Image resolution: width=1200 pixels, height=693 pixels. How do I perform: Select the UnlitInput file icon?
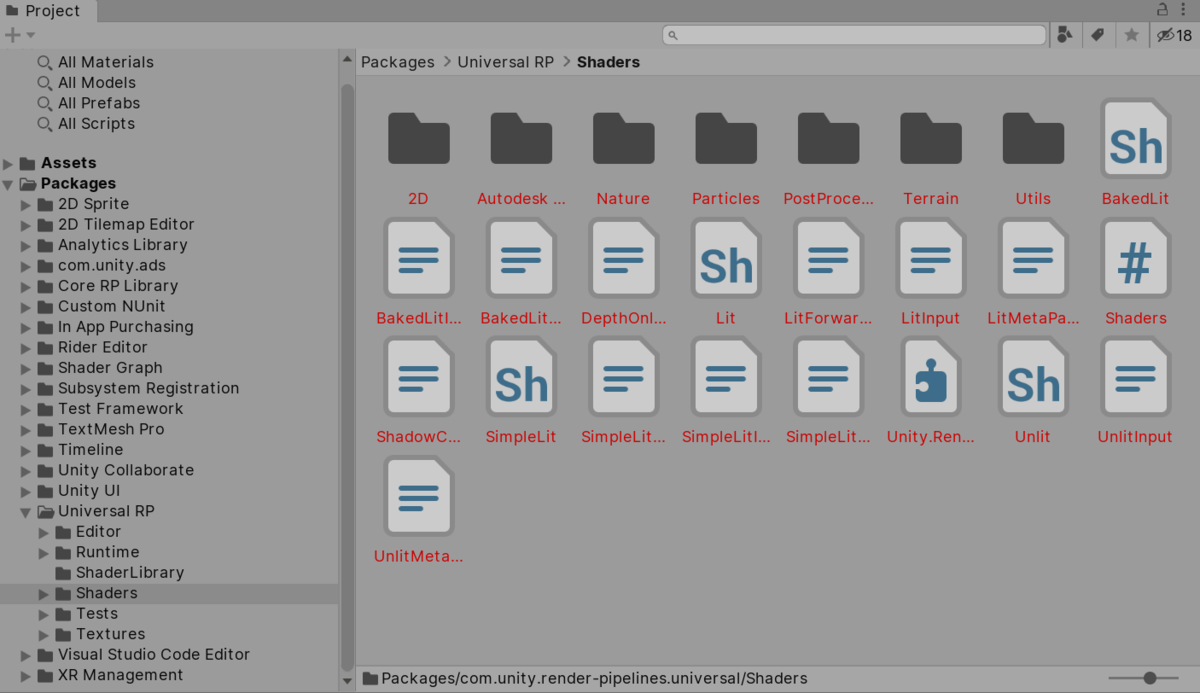point(1135,377)
